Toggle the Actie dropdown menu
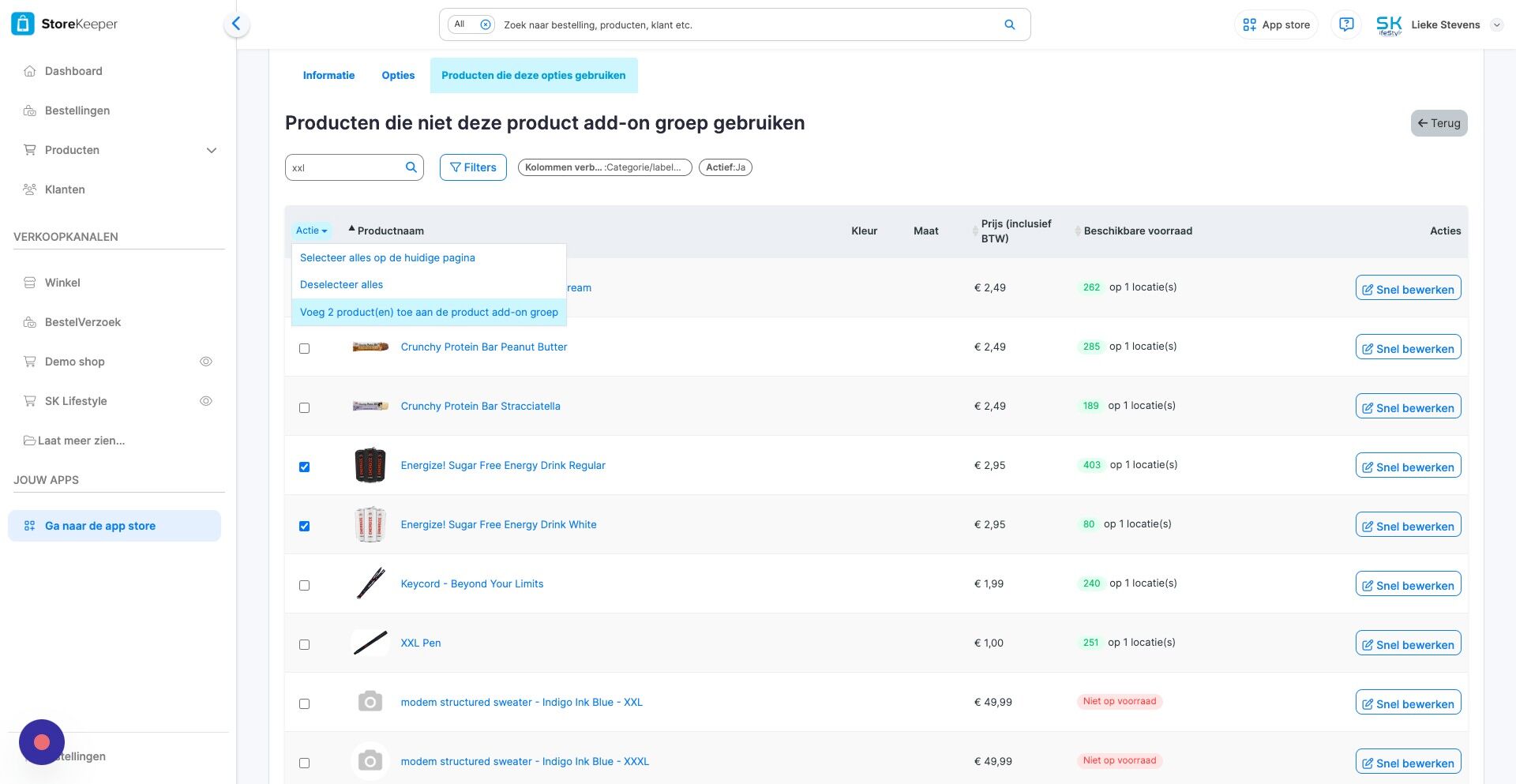 311,231
